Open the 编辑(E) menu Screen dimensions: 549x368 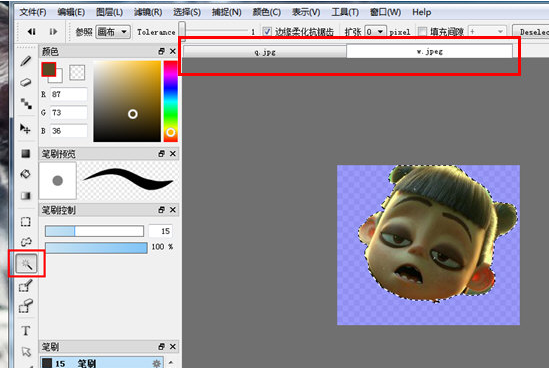(71, 12)
